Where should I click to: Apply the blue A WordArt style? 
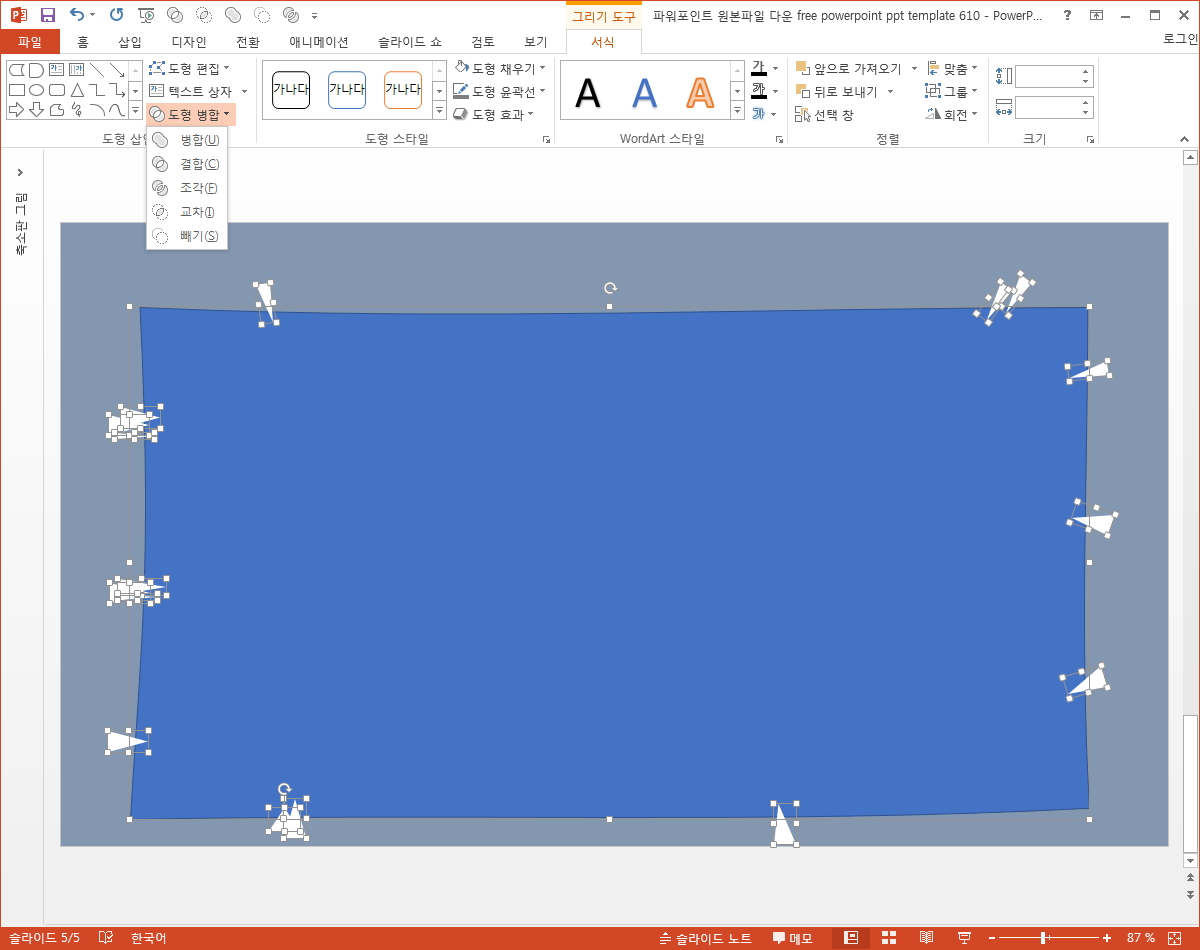click(644, 92)
